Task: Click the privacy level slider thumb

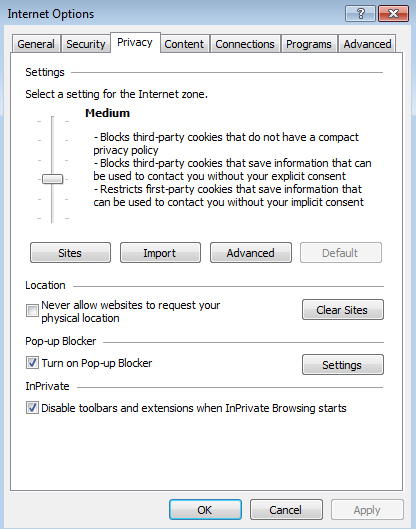Action: [52, 179]
